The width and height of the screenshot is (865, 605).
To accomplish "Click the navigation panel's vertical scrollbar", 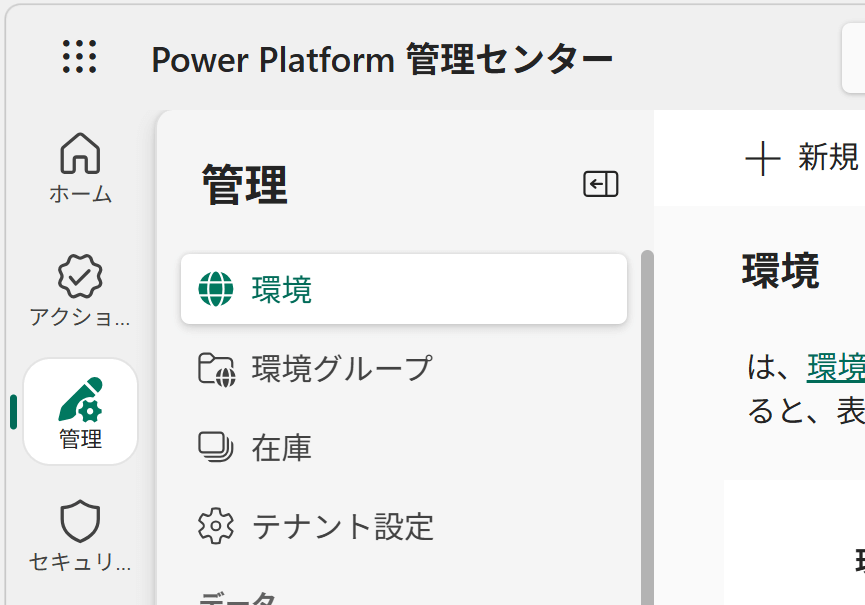I will pyautogui.click(x=646, y=420).
